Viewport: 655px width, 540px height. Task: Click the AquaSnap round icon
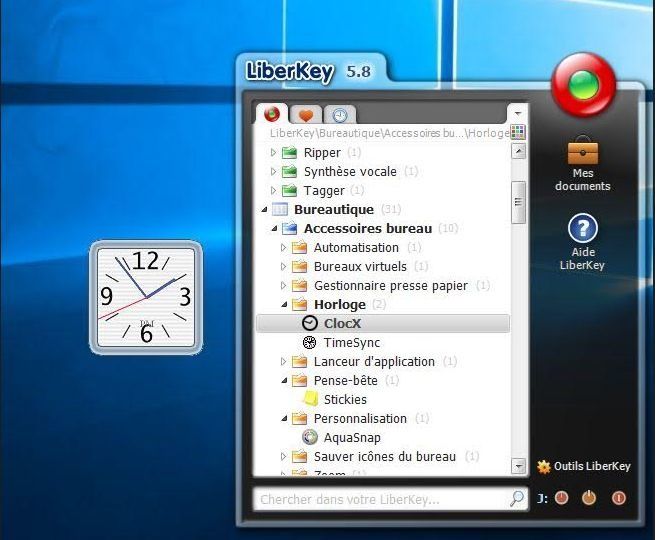(x=310, y=437)
